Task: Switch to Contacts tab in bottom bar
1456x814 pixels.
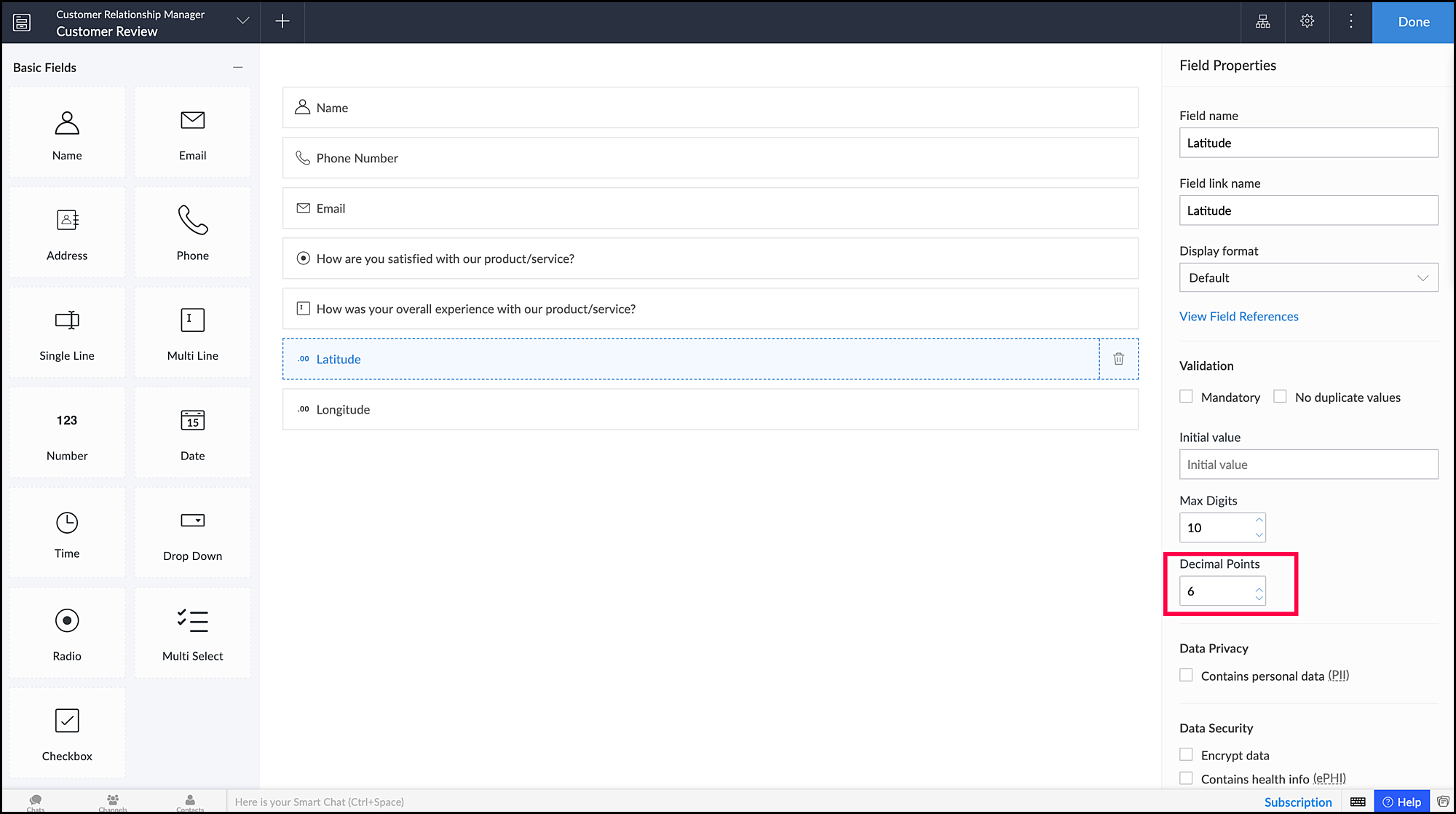Action: coord(190,802)
